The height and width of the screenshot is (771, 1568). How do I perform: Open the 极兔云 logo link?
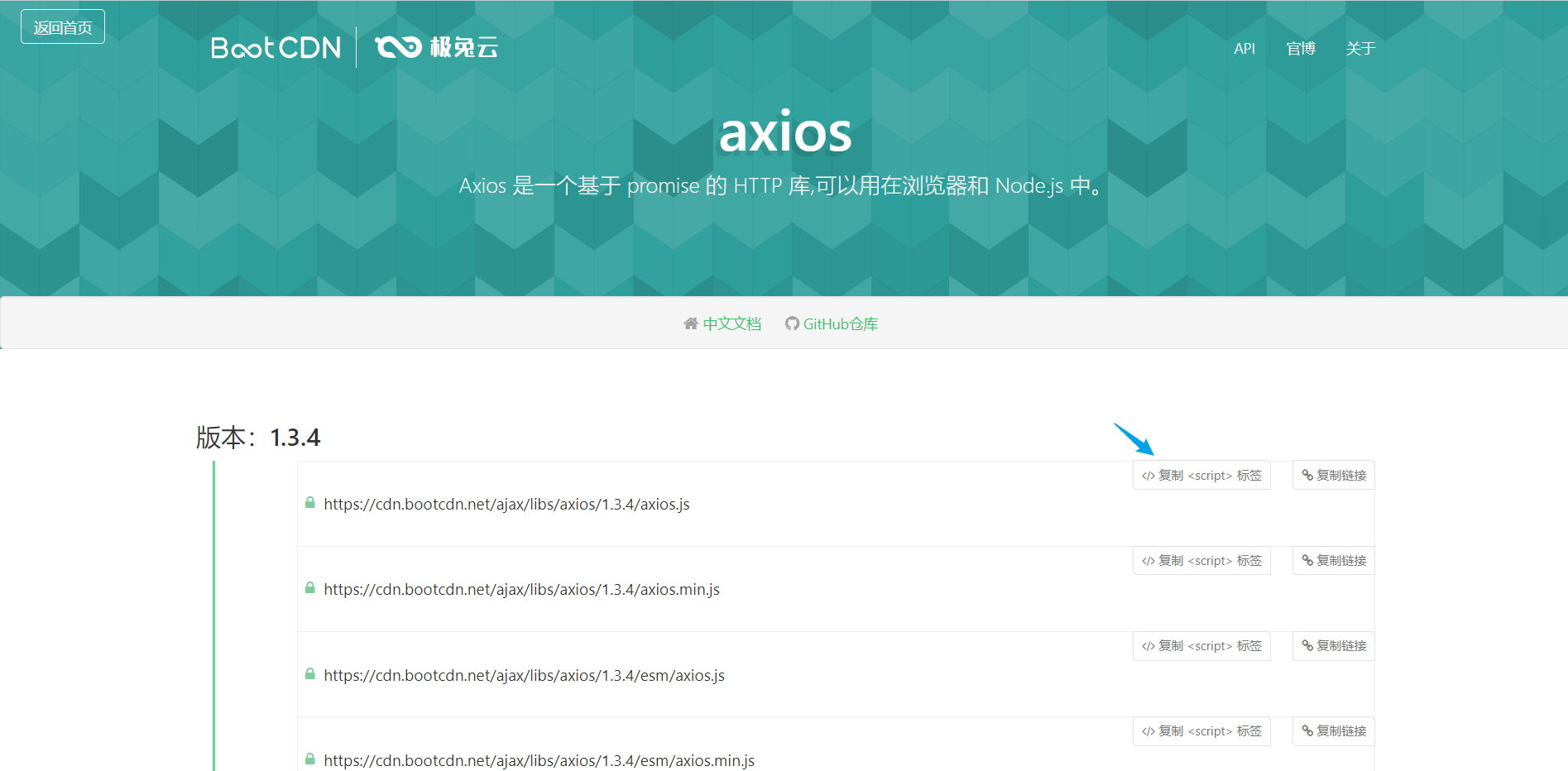(x=436, y=47)
